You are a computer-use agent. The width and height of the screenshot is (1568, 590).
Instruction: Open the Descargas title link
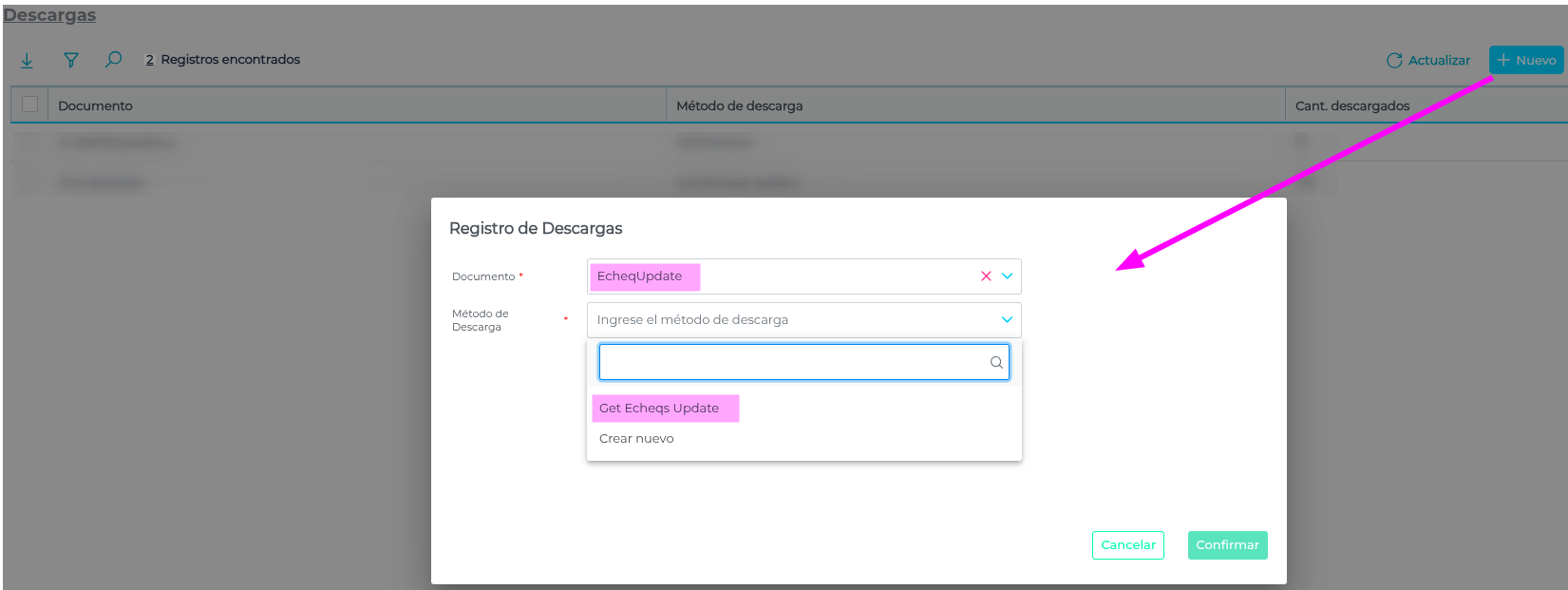[49, 15]
